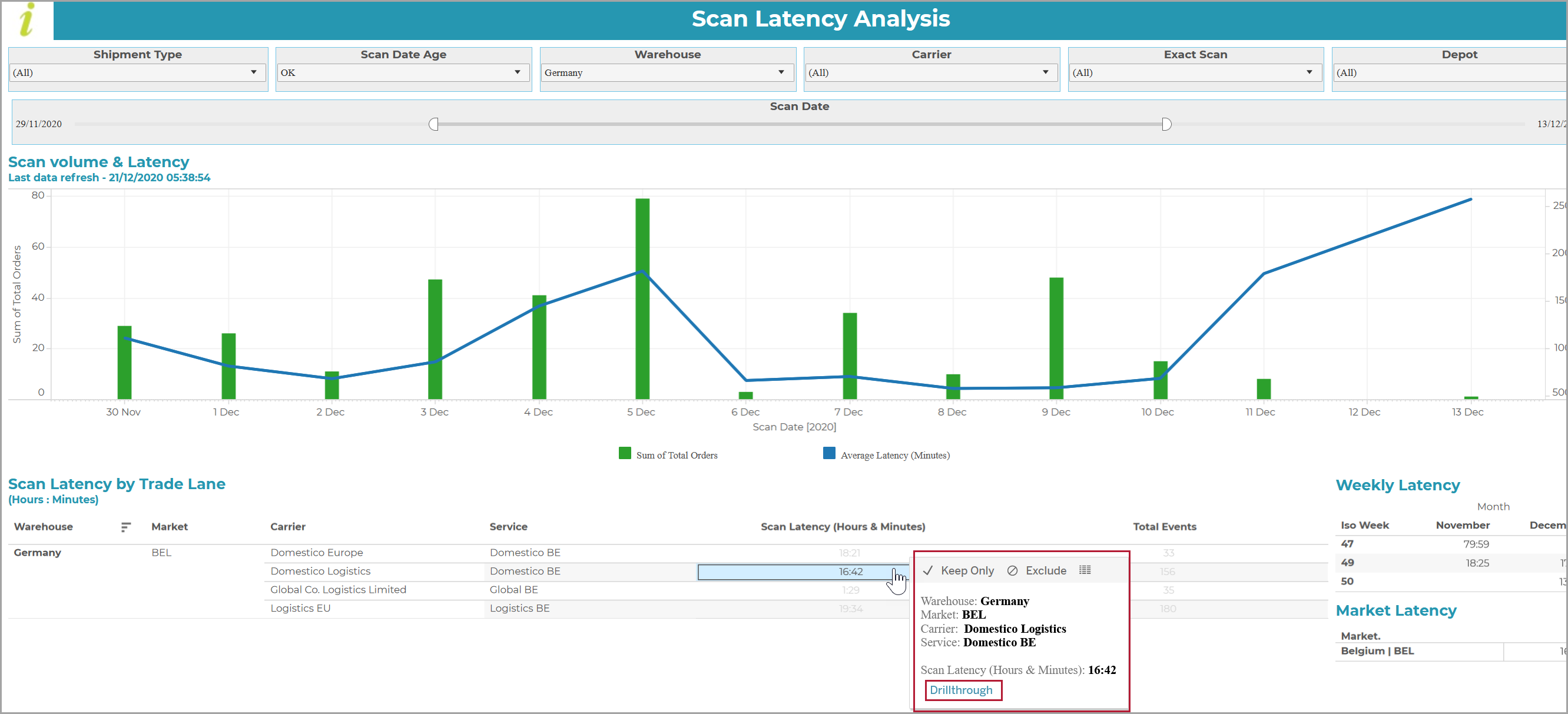Open the Warehouse filter dropdown set to Germany
The image size is (1568, 714).
click(667, 72)
